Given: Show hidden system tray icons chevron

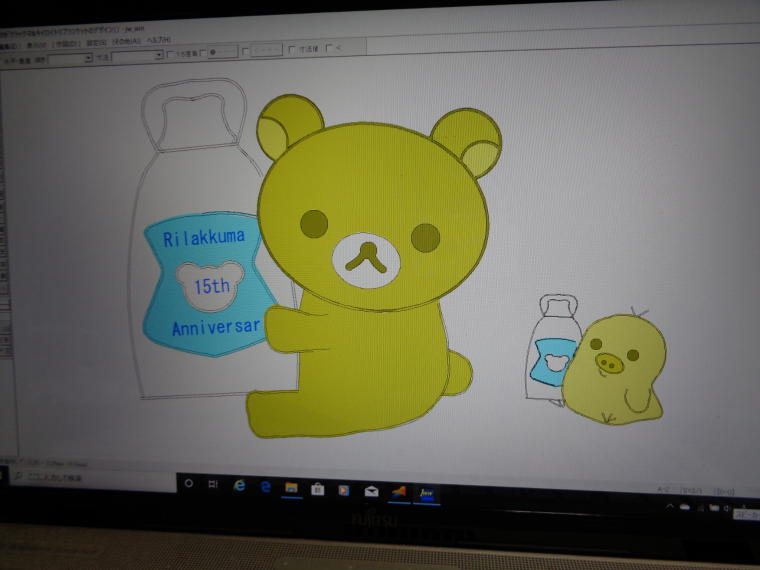Looking at the screenshot, I should [670, 506].
